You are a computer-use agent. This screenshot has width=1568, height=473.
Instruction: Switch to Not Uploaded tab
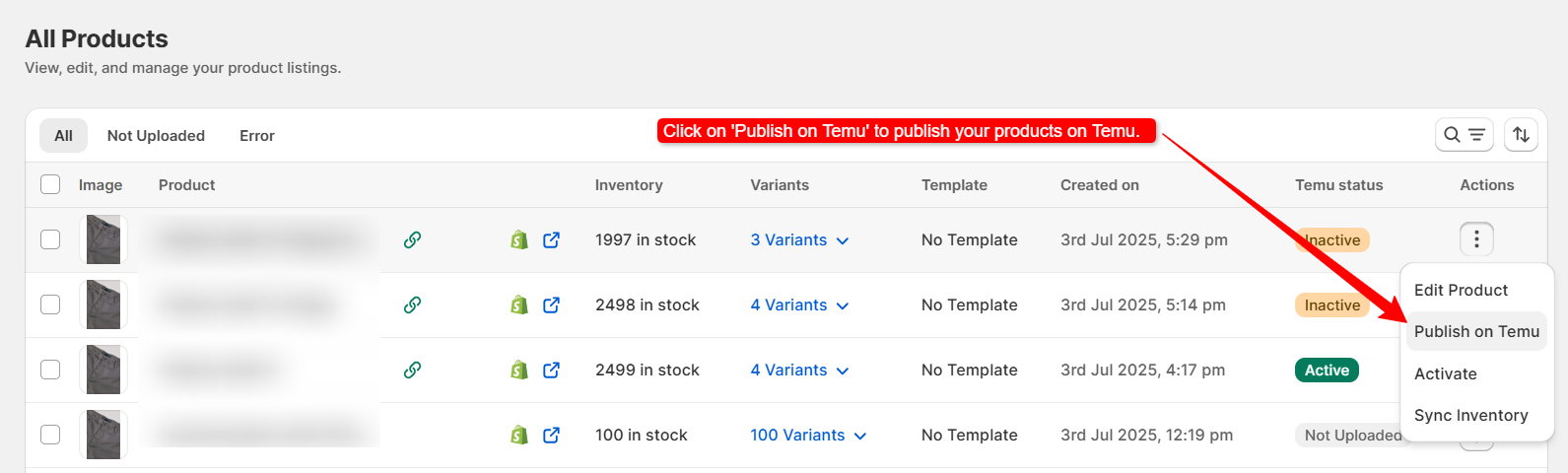tap(156, 135)
